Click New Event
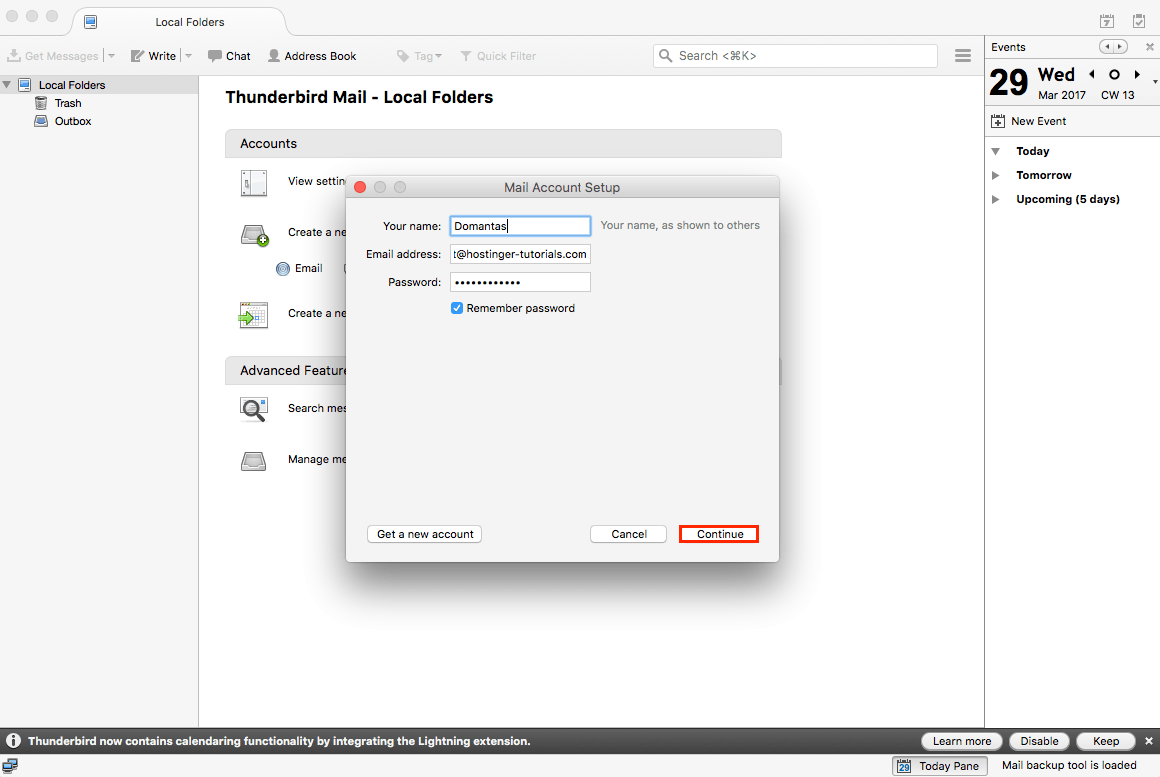1160x777 pixels. (x=1029, y=121)
